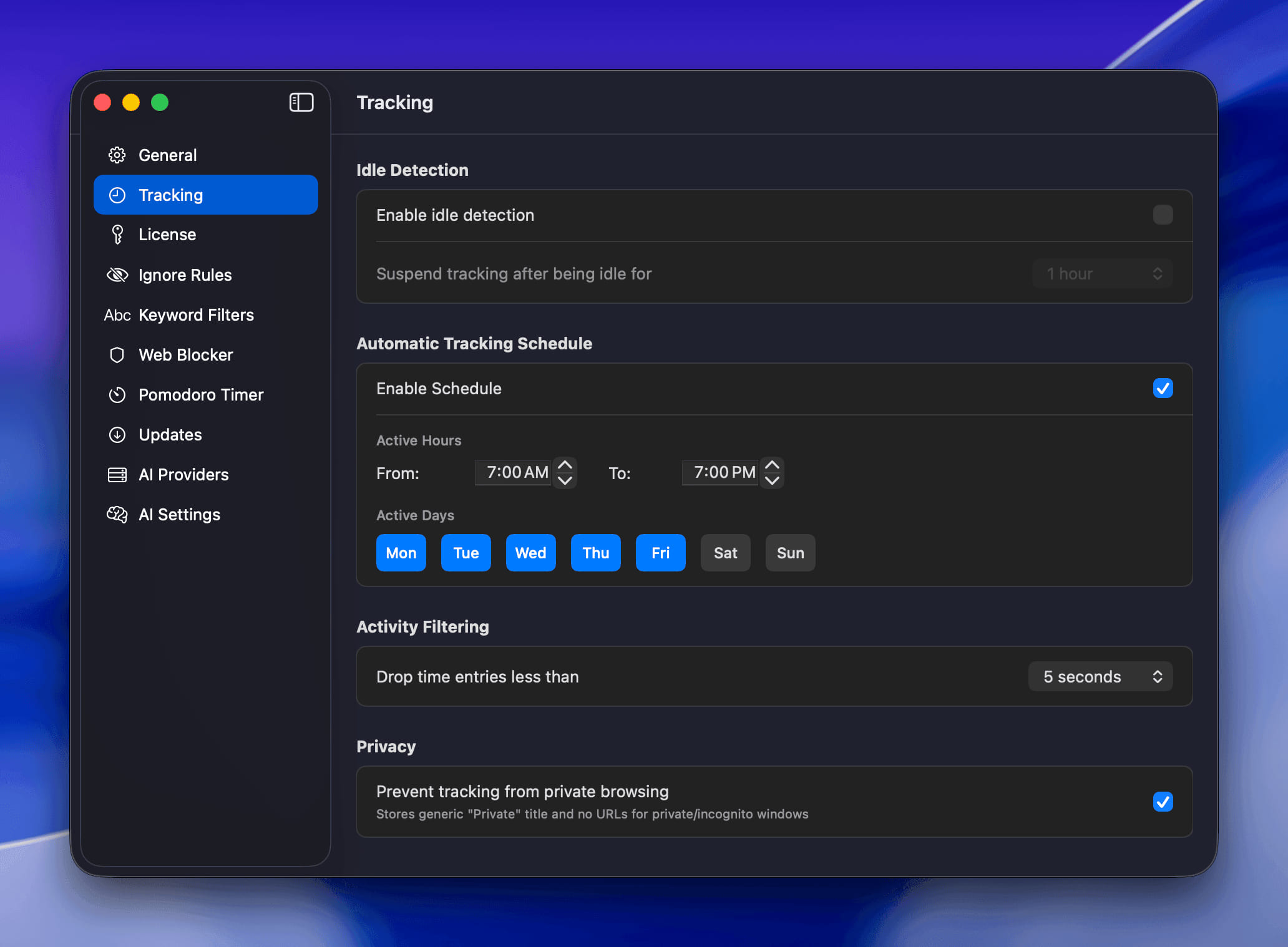Screen dimensions: 1288x947
Task: Click the Web Blocker shield icon
Action: coord(117,355)
